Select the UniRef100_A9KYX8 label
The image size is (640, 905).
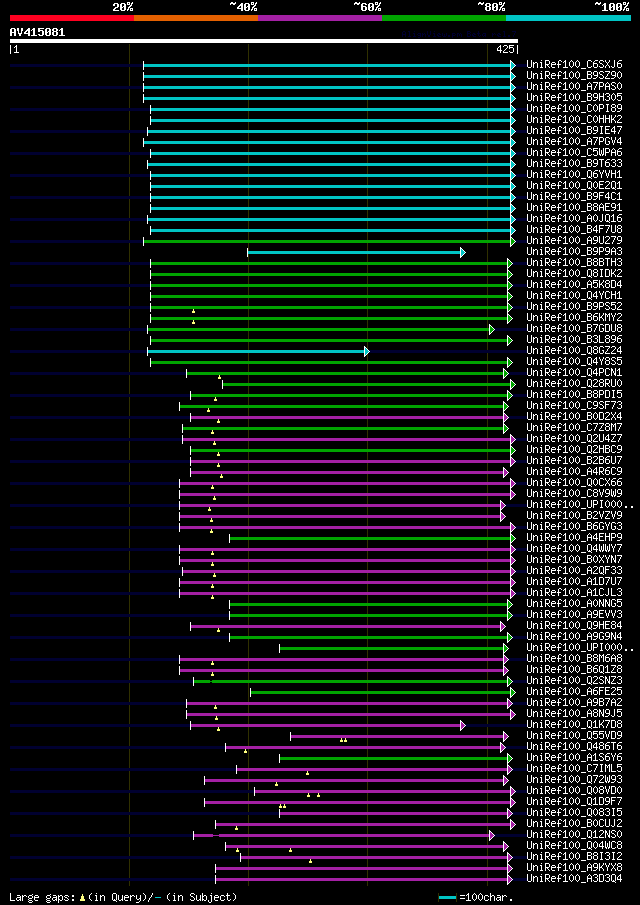point(574,867)
